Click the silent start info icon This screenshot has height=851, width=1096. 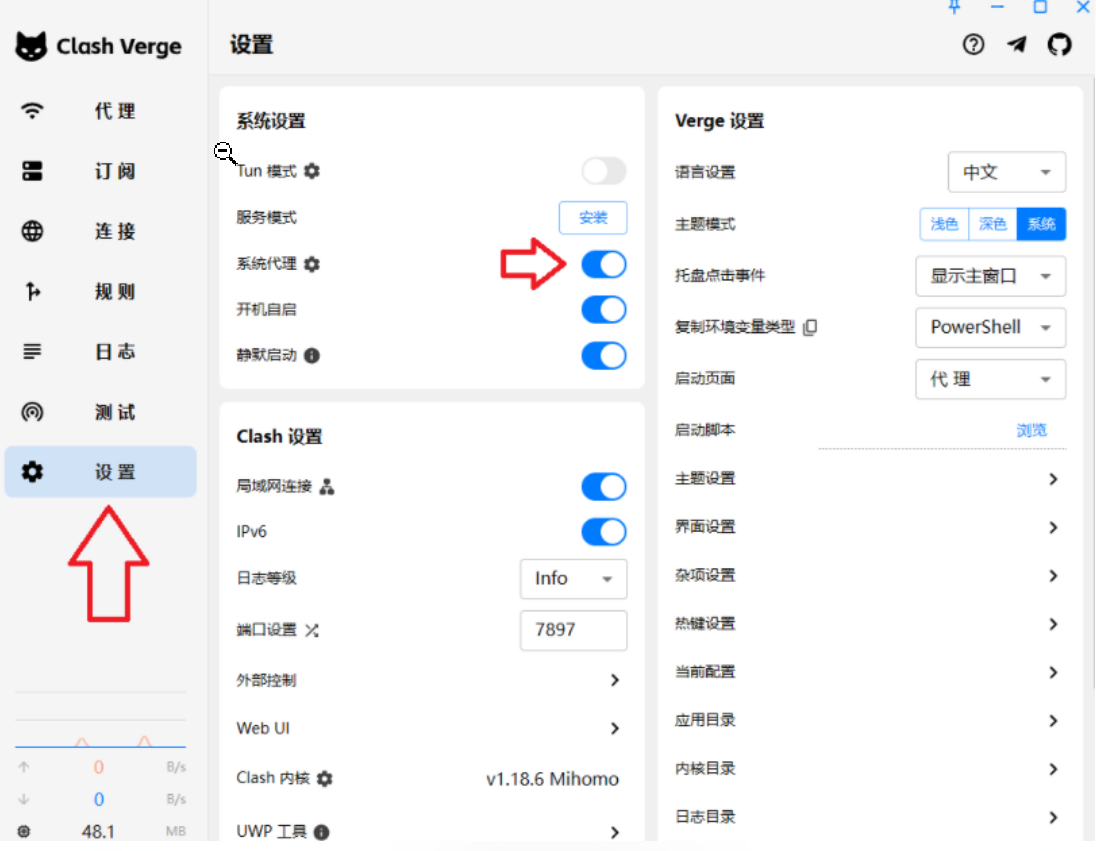point(312,356)
